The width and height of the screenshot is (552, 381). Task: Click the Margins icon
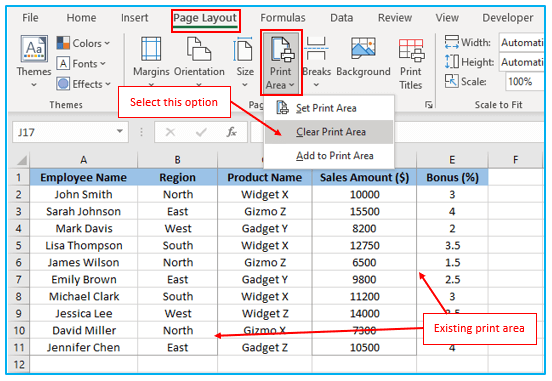click(151, 49)
